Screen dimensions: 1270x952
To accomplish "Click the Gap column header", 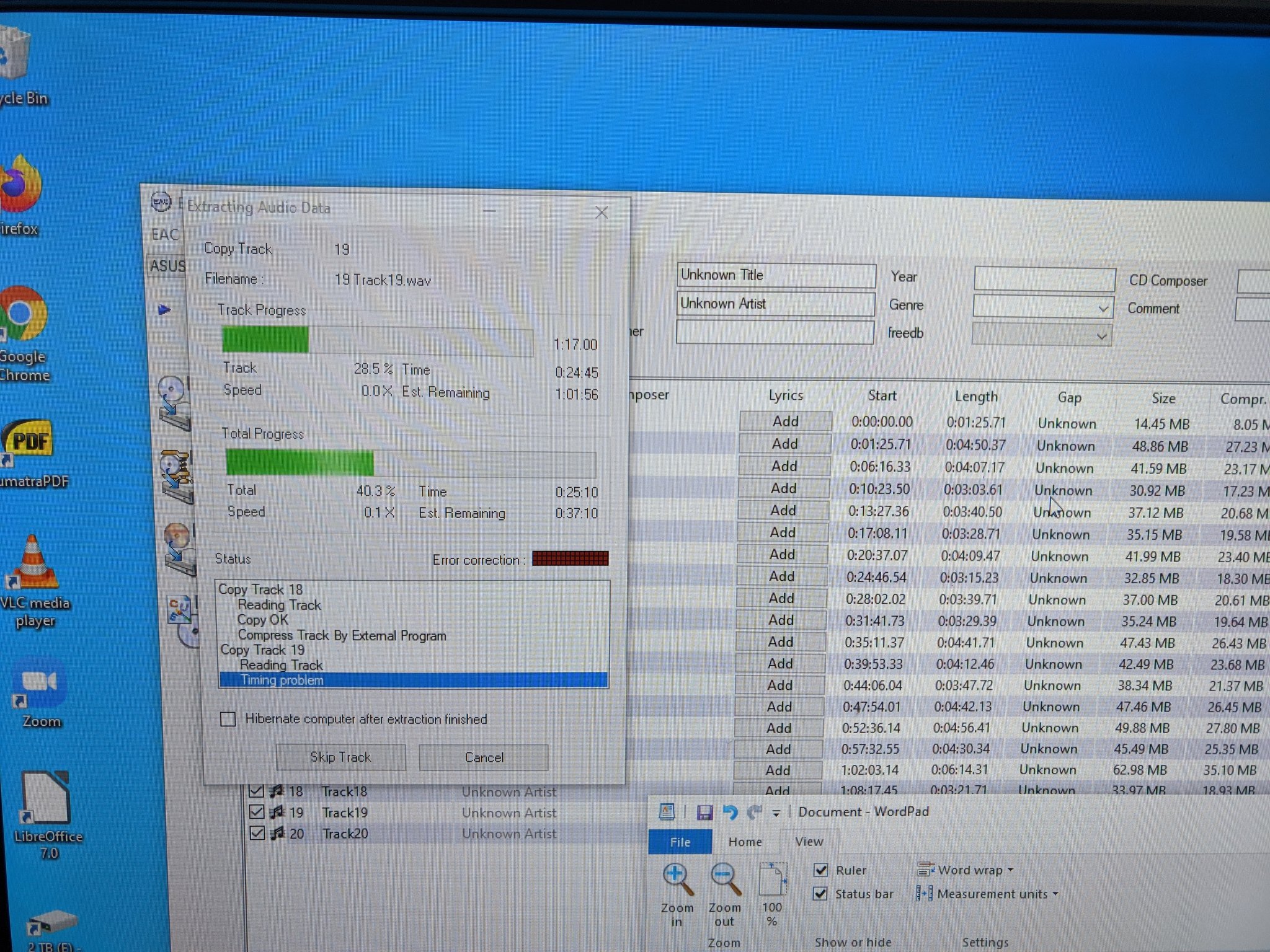I will tap(1070, 398).
